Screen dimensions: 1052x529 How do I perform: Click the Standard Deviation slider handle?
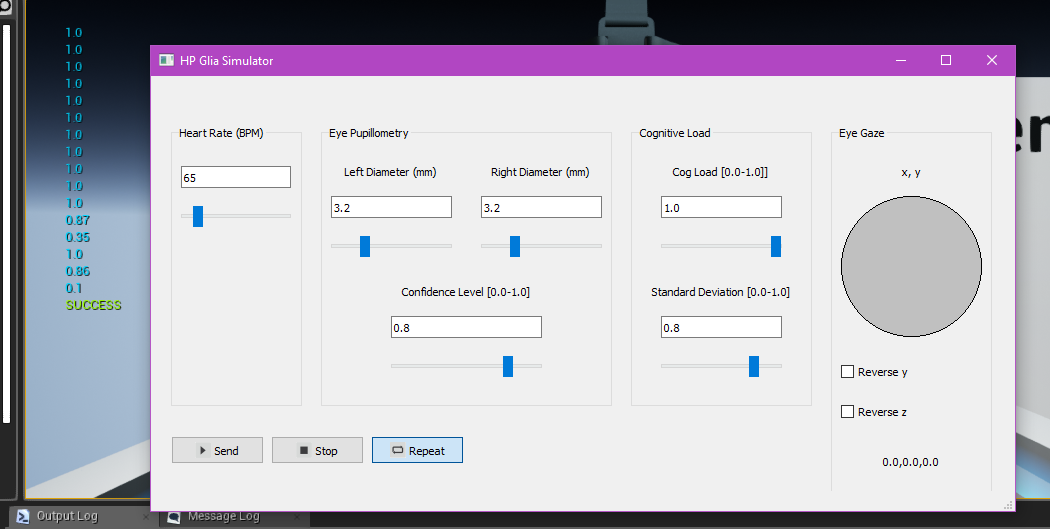pyautogui.click(x=754, y=366)
